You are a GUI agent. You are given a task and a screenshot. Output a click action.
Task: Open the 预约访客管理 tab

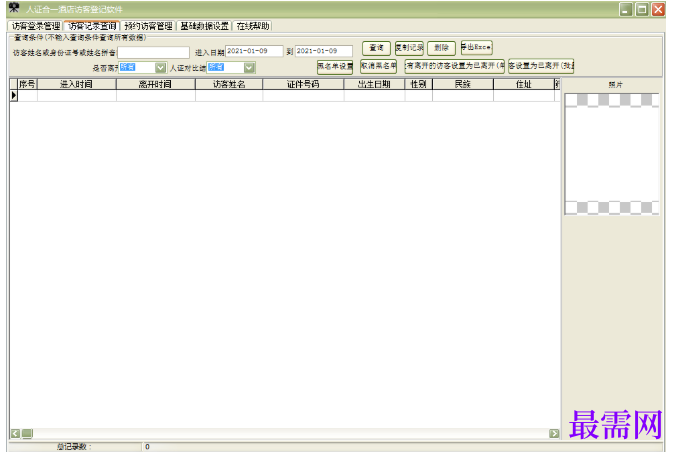tap(149, 26)
